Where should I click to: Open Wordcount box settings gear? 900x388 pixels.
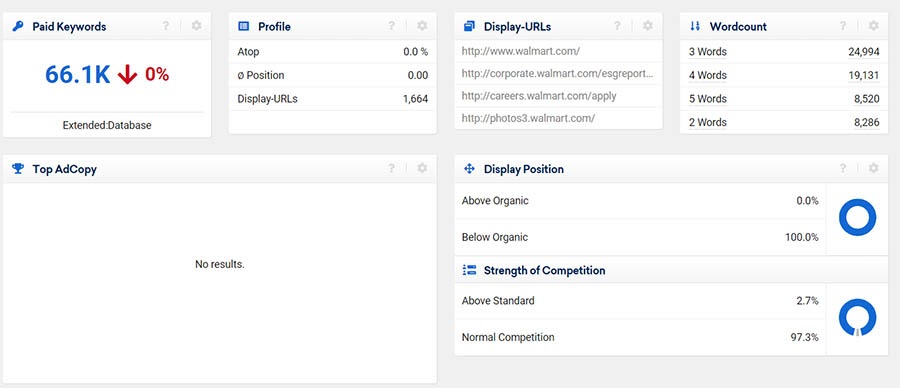coord(873,26)
